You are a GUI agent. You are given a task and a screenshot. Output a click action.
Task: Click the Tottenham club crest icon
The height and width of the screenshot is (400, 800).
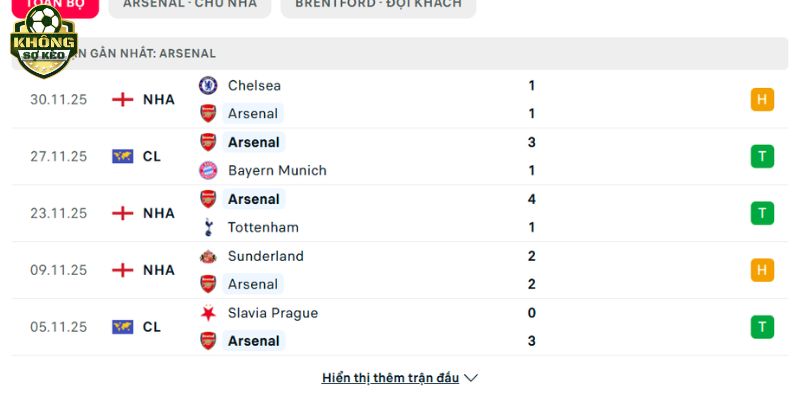tap(208, 227)
